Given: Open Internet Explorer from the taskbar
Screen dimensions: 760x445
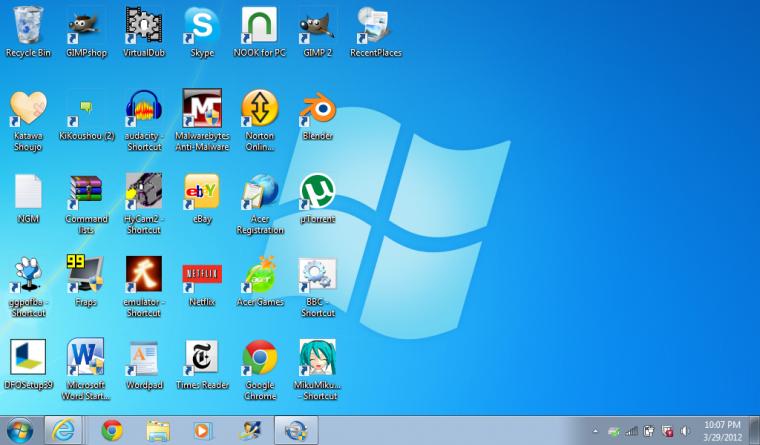Looking at the screenshot, I should 63,430.
